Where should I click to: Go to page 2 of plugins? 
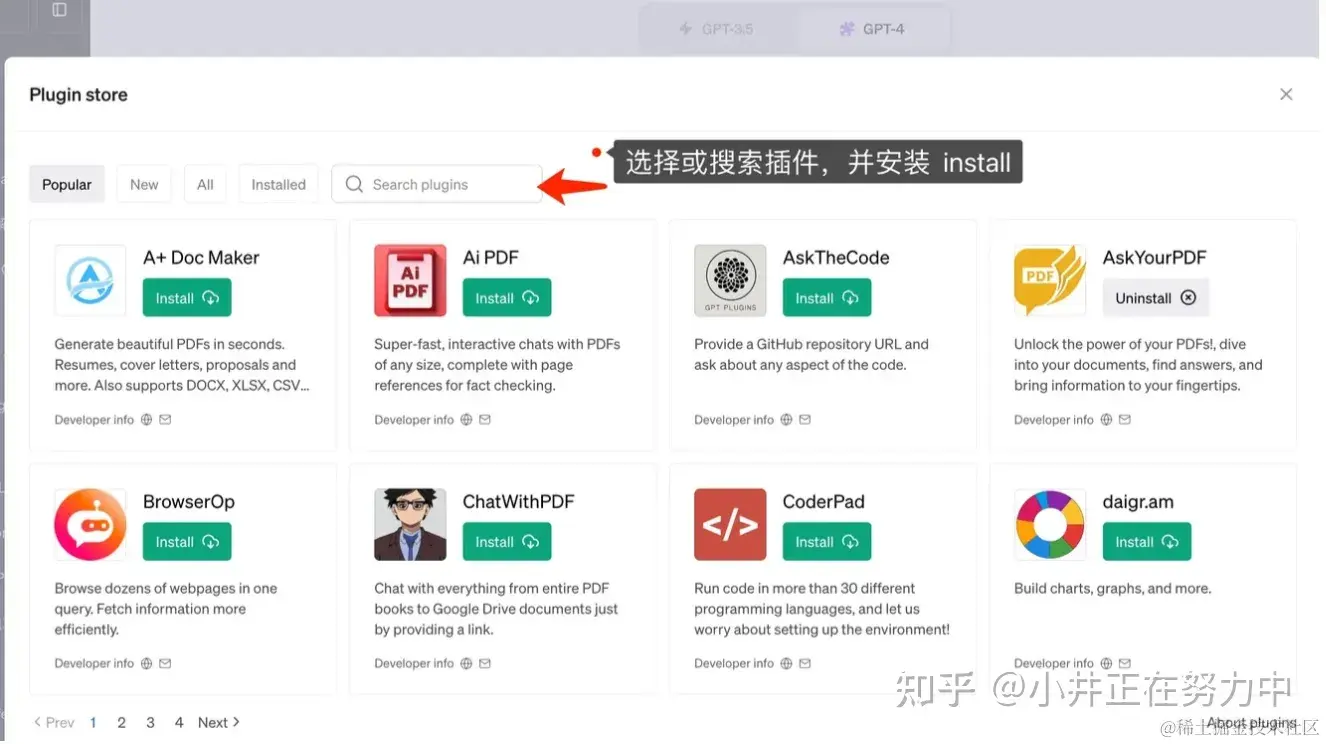[x=122, y=723]
